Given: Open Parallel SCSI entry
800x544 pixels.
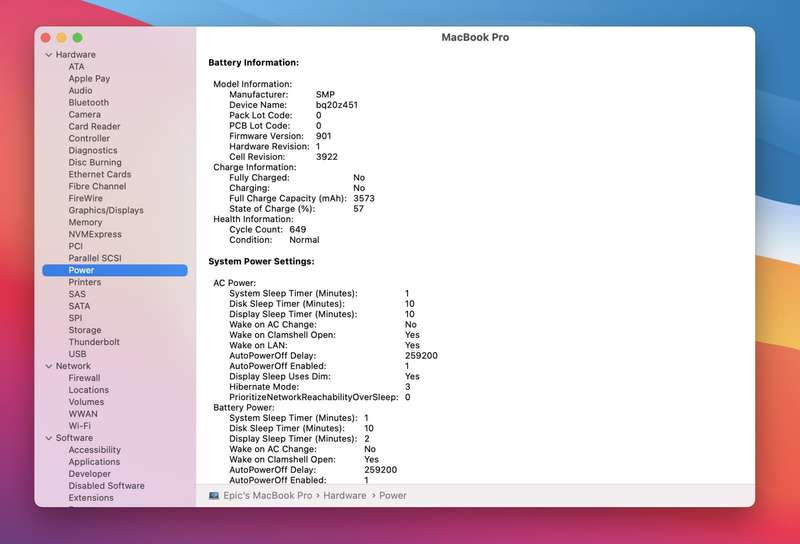Looking at the screenshot, I should coord(95,258).
